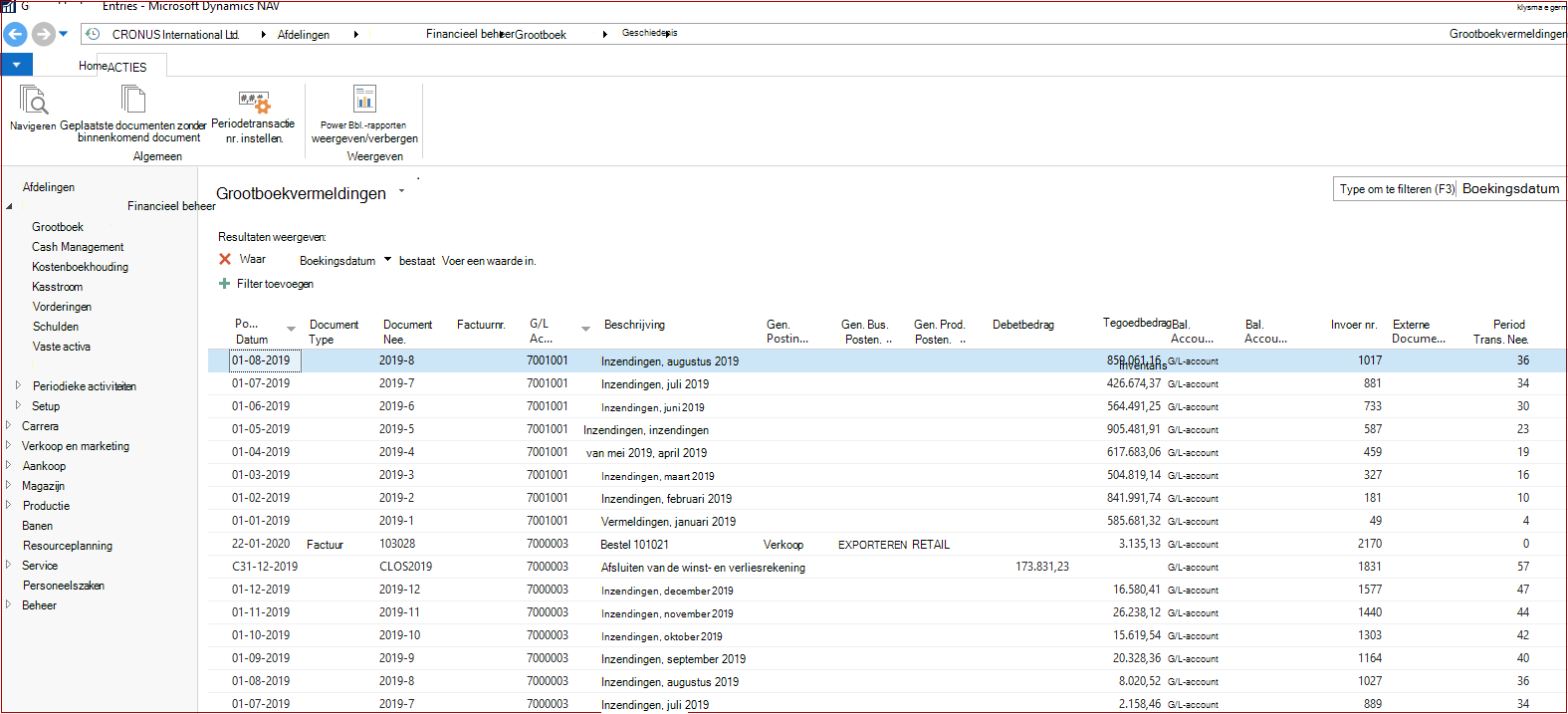Click document number CLOS2019 cell
Screen dimensions: 1568x714
[x=405, y=567]
